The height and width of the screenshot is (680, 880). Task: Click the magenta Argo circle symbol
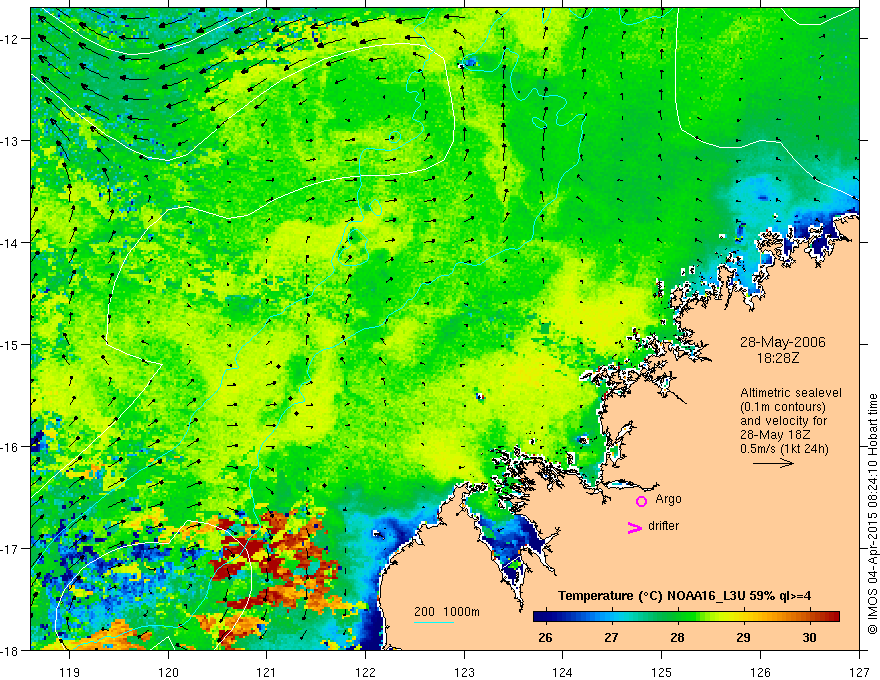641,501
